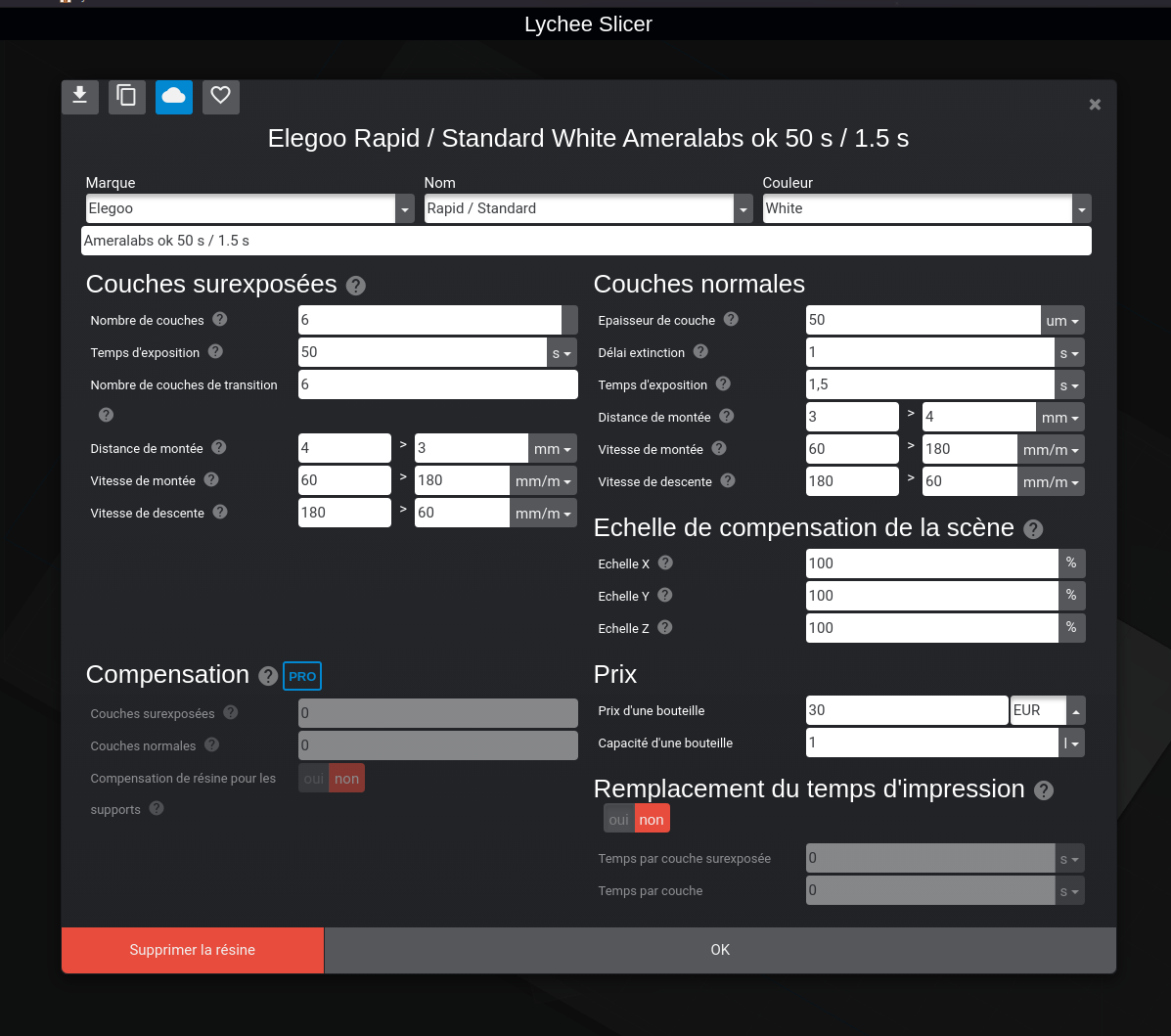Click the Echelle Z value field
This screenshot has height=1036, width=1171.
pyautogui.click(x=932, y=628)
